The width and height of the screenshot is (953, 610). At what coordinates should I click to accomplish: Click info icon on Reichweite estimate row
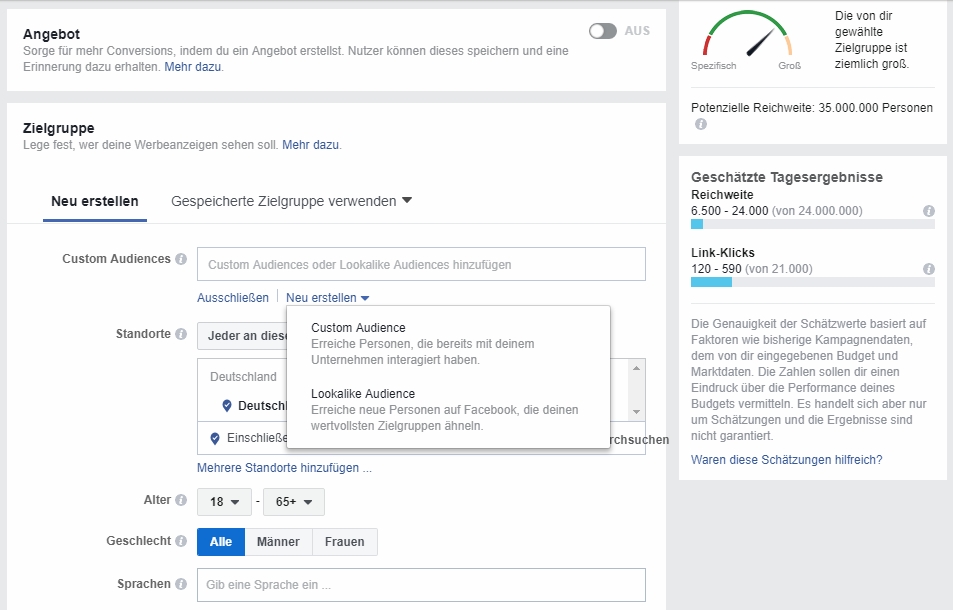pos(928,211)
